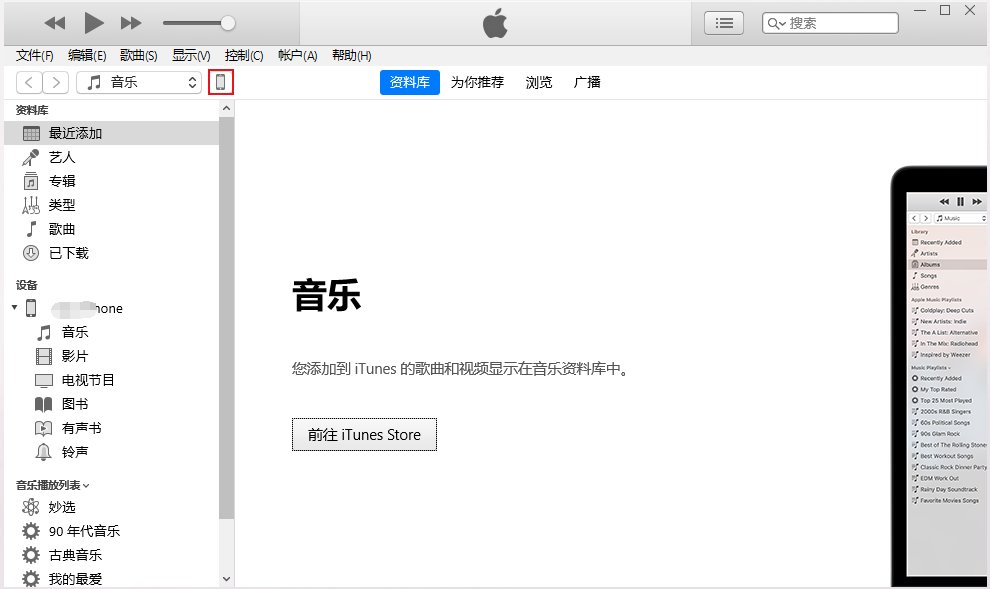The height and width of the screenshot is (589, 990).
Task: Click the 已下载 download icon
Action: click(30, 253)
